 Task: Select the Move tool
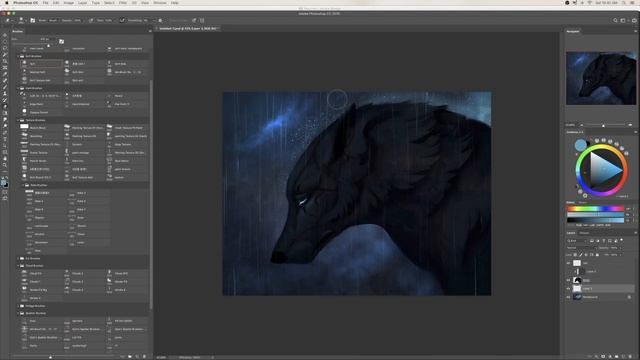(x=5, y=35)
